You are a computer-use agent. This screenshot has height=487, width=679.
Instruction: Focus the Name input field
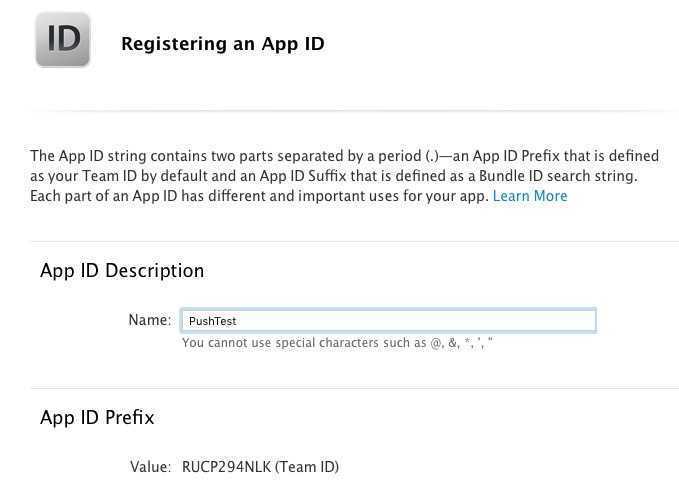(388, 321)
